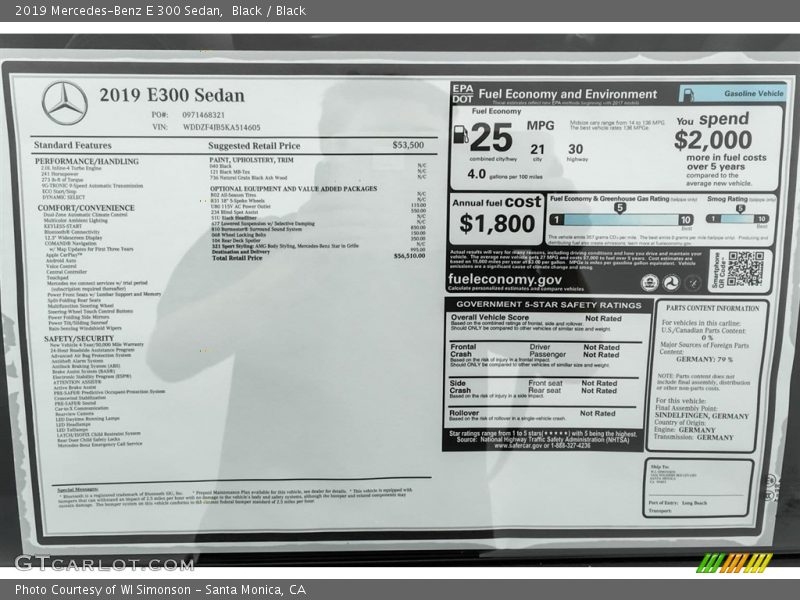Select the '2019 E300 Sedan' sticker heading
The width and height of the screenshot is (800, 600).
click(172, 95)
